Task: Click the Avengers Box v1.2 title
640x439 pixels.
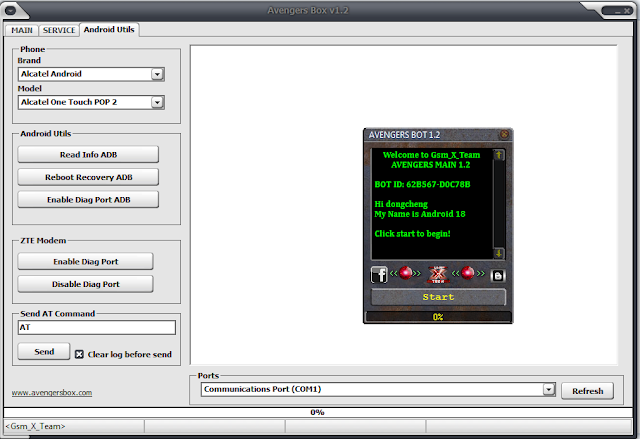Action: coord(308,10)
